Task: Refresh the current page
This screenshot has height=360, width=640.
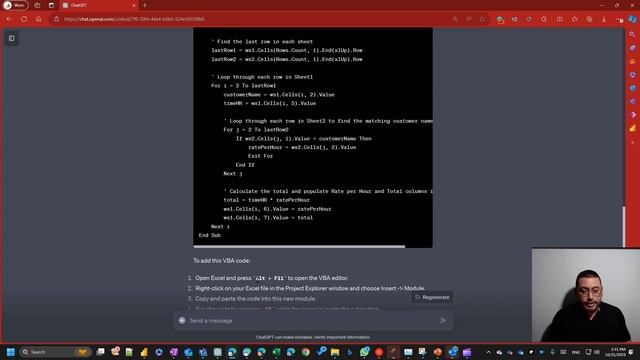Action: [x=24, y=19]
